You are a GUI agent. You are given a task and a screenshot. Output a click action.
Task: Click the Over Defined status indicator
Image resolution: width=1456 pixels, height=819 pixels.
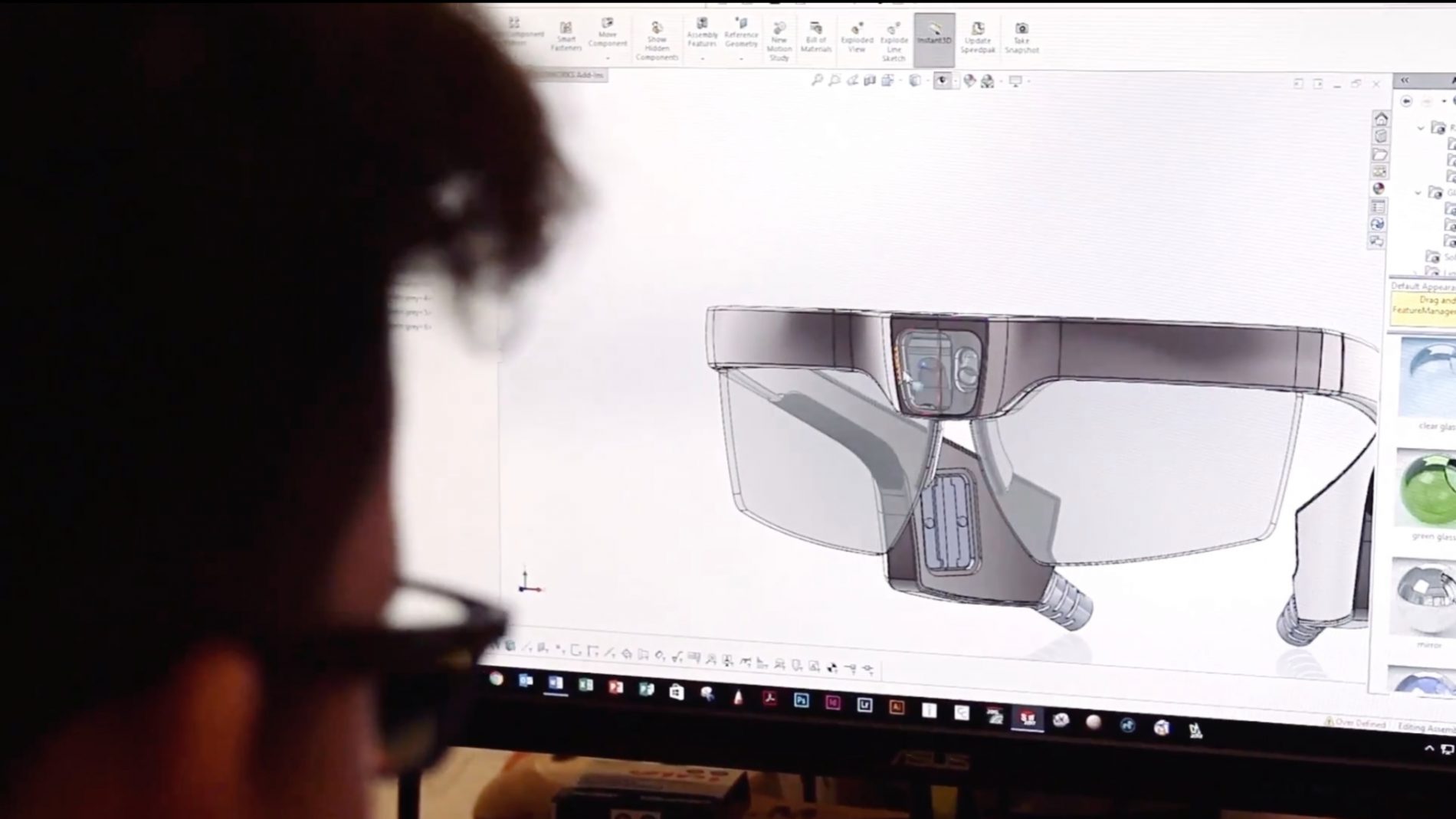(x=1355, y=722)
